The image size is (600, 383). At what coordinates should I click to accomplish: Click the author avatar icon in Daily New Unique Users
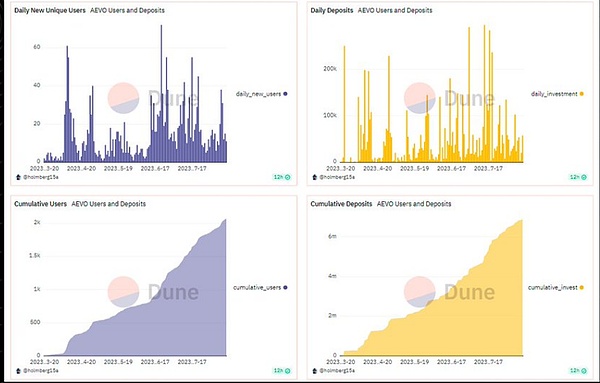coord(18,177)
